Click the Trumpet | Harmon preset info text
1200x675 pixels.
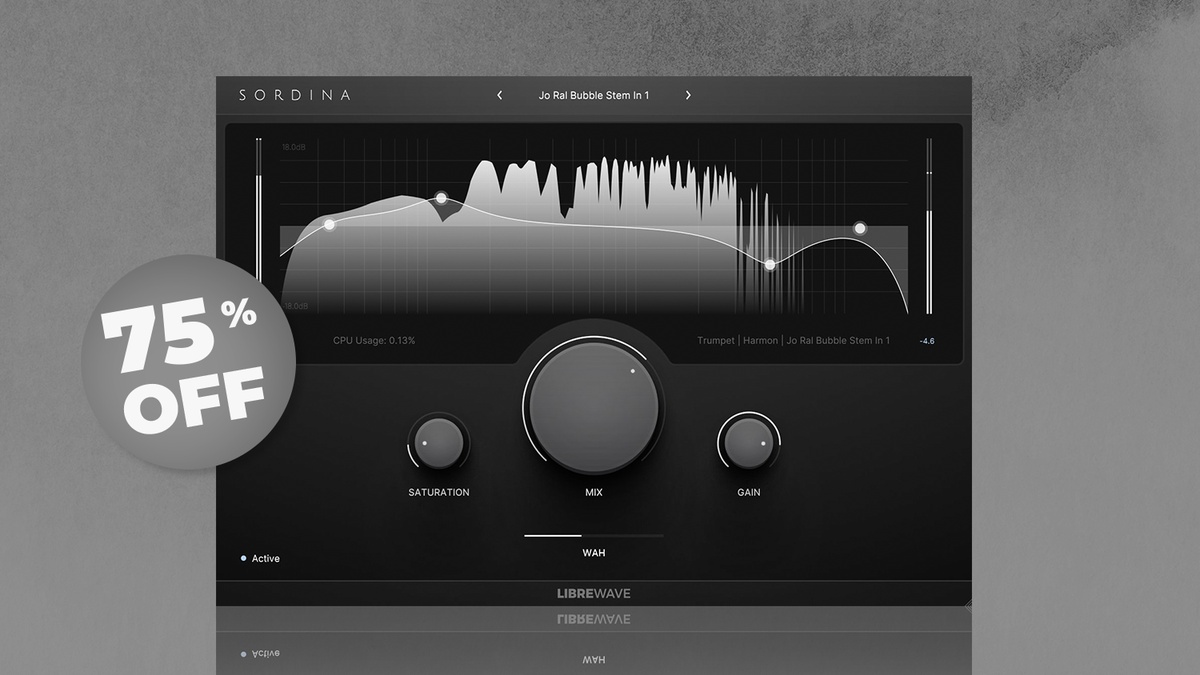click(x=793, y=341)
